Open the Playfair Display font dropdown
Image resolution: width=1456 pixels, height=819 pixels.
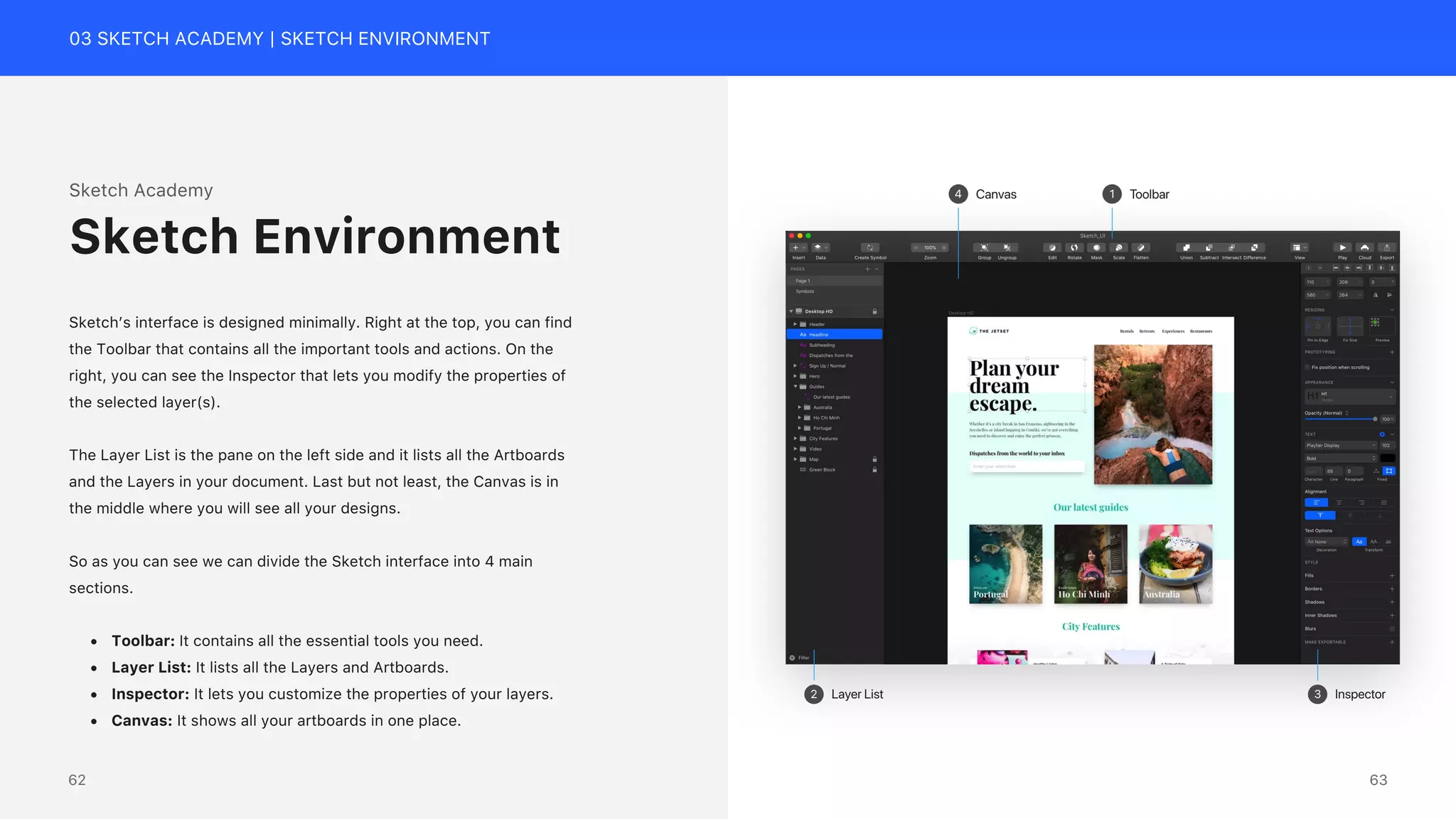(x=1340, y=446)
